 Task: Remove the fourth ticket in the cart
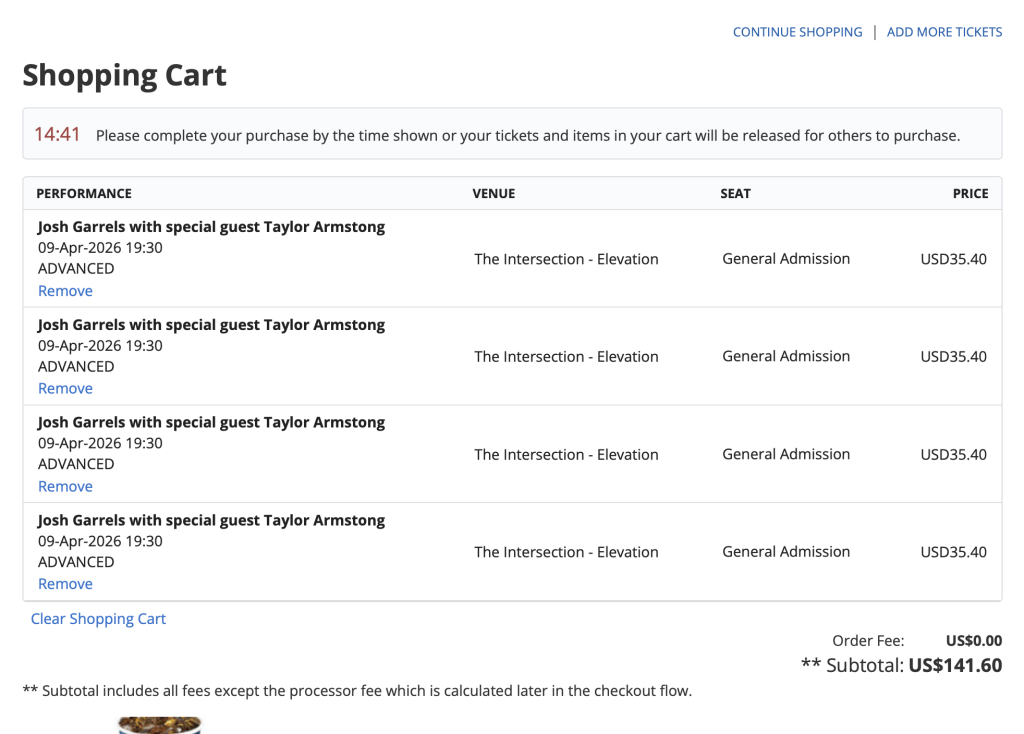[65, 584]
